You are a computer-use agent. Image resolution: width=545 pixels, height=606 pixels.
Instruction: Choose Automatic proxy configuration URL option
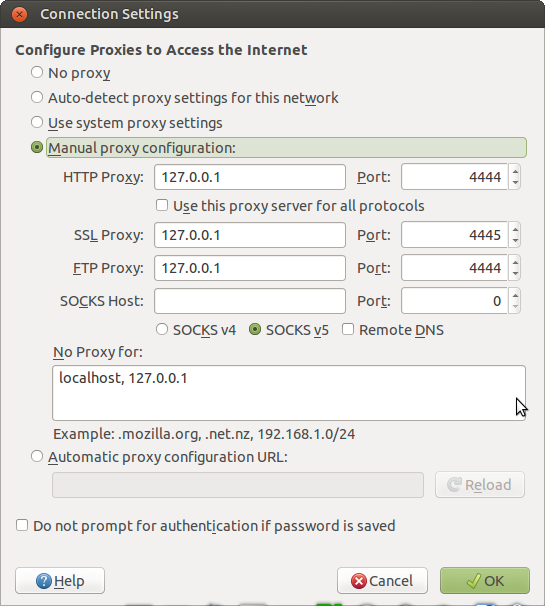(37, 456)
